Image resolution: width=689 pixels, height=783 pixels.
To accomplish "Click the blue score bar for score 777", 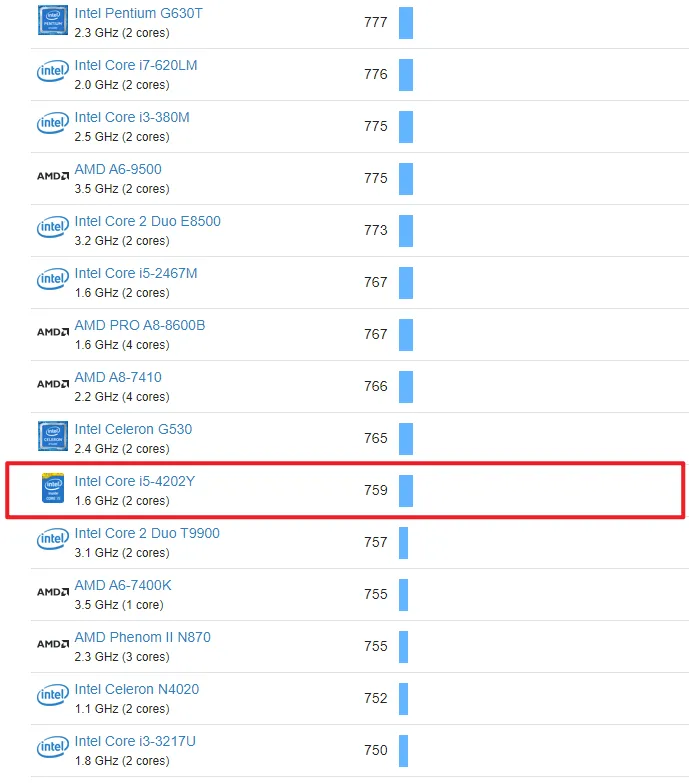I will coord(405,22).
